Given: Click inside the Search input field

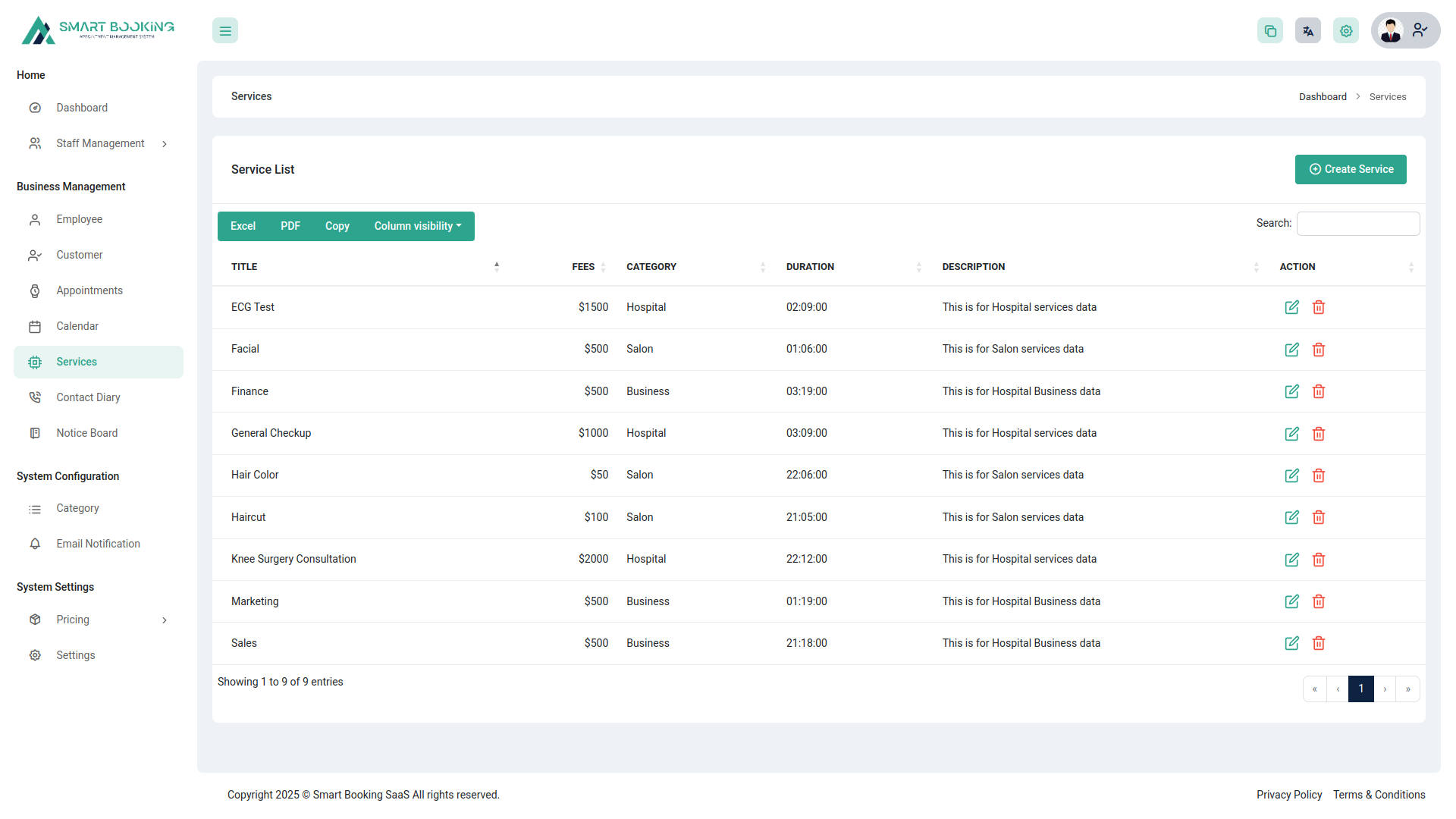Looking at the screenshot, I should 1357,223.
